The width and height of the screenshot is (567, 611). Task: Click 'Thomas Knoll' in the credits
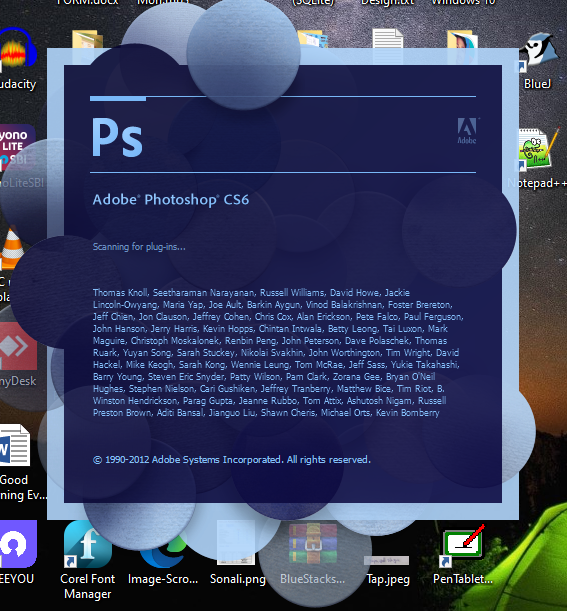point(120,293)
